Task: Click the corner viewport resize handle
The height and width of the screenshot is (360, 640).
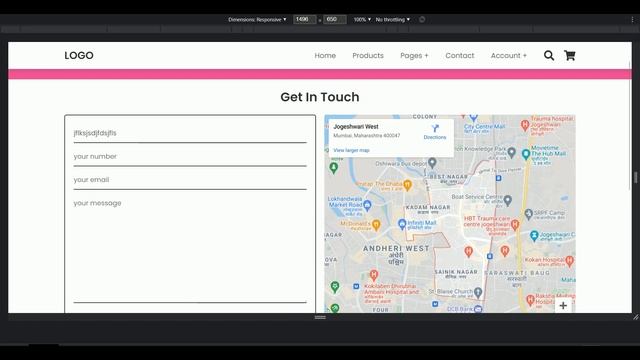Action: 636,317
